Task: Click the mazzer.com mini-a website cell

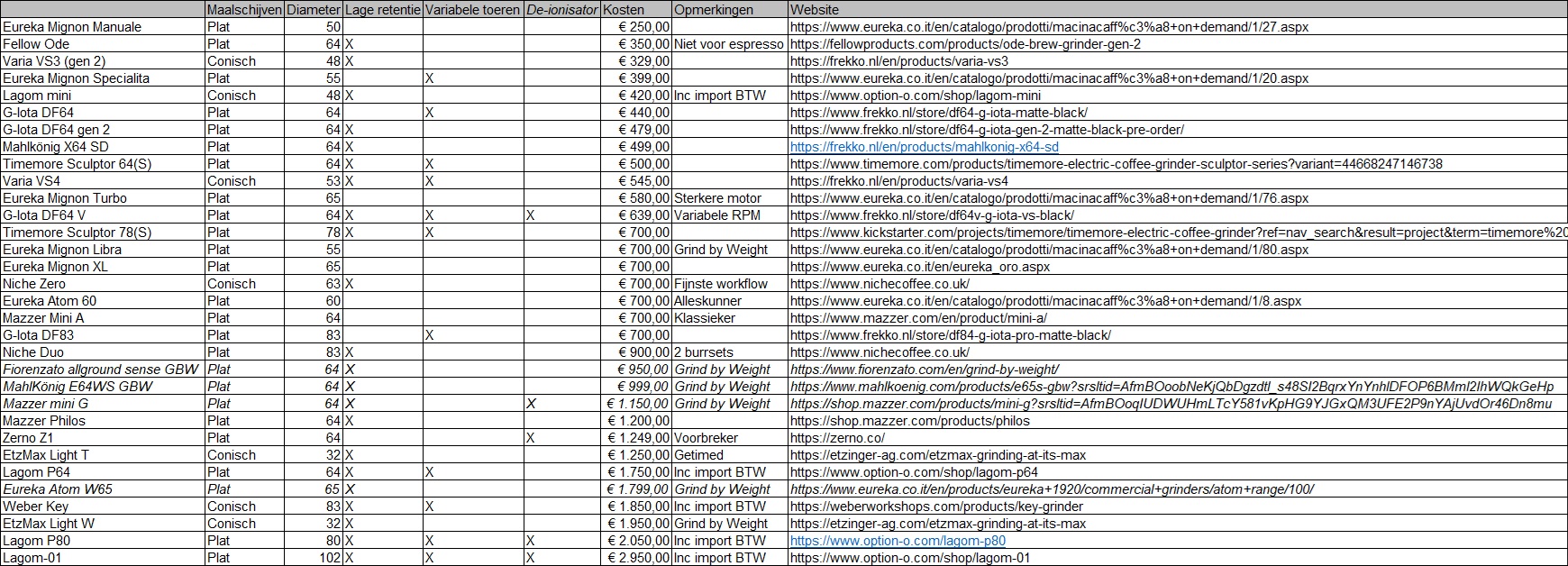Action: pos(1178,318)
